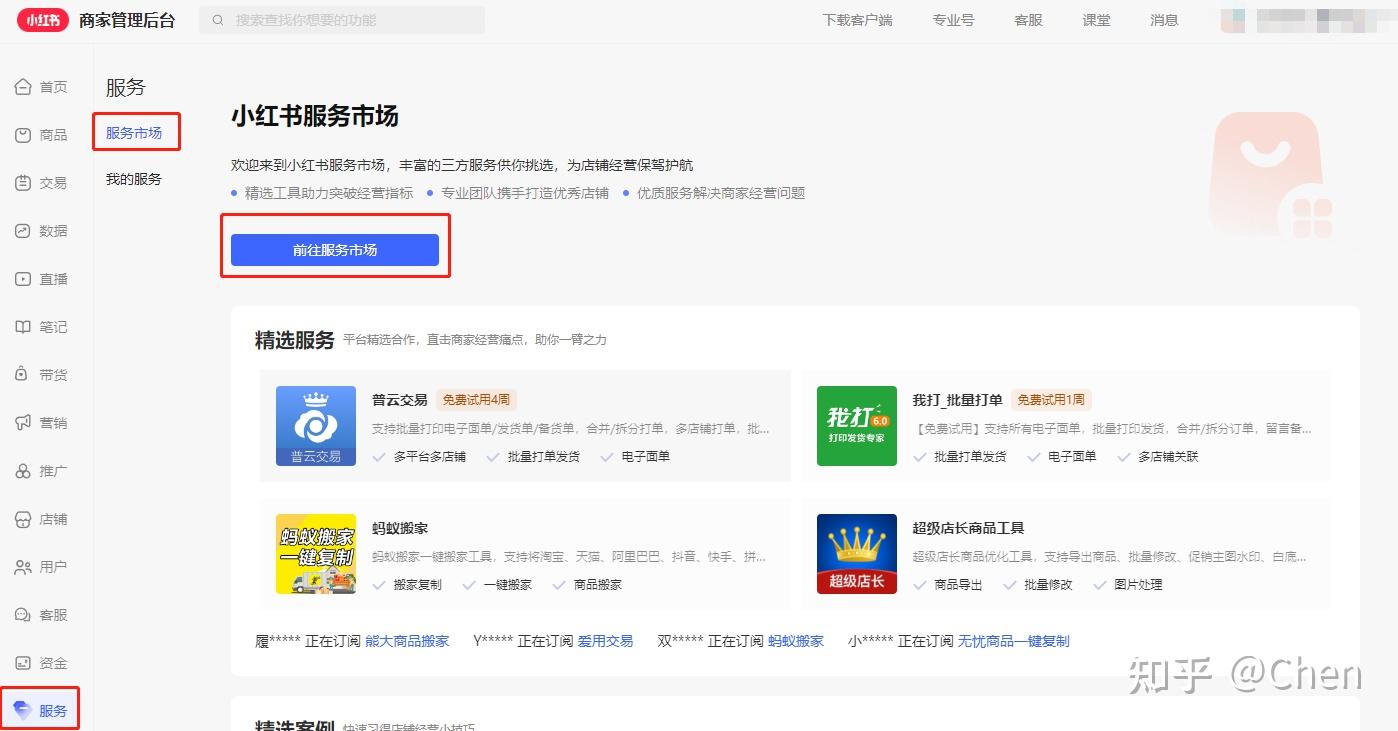Open the 首页 home sidebar icon

[40, 86]
